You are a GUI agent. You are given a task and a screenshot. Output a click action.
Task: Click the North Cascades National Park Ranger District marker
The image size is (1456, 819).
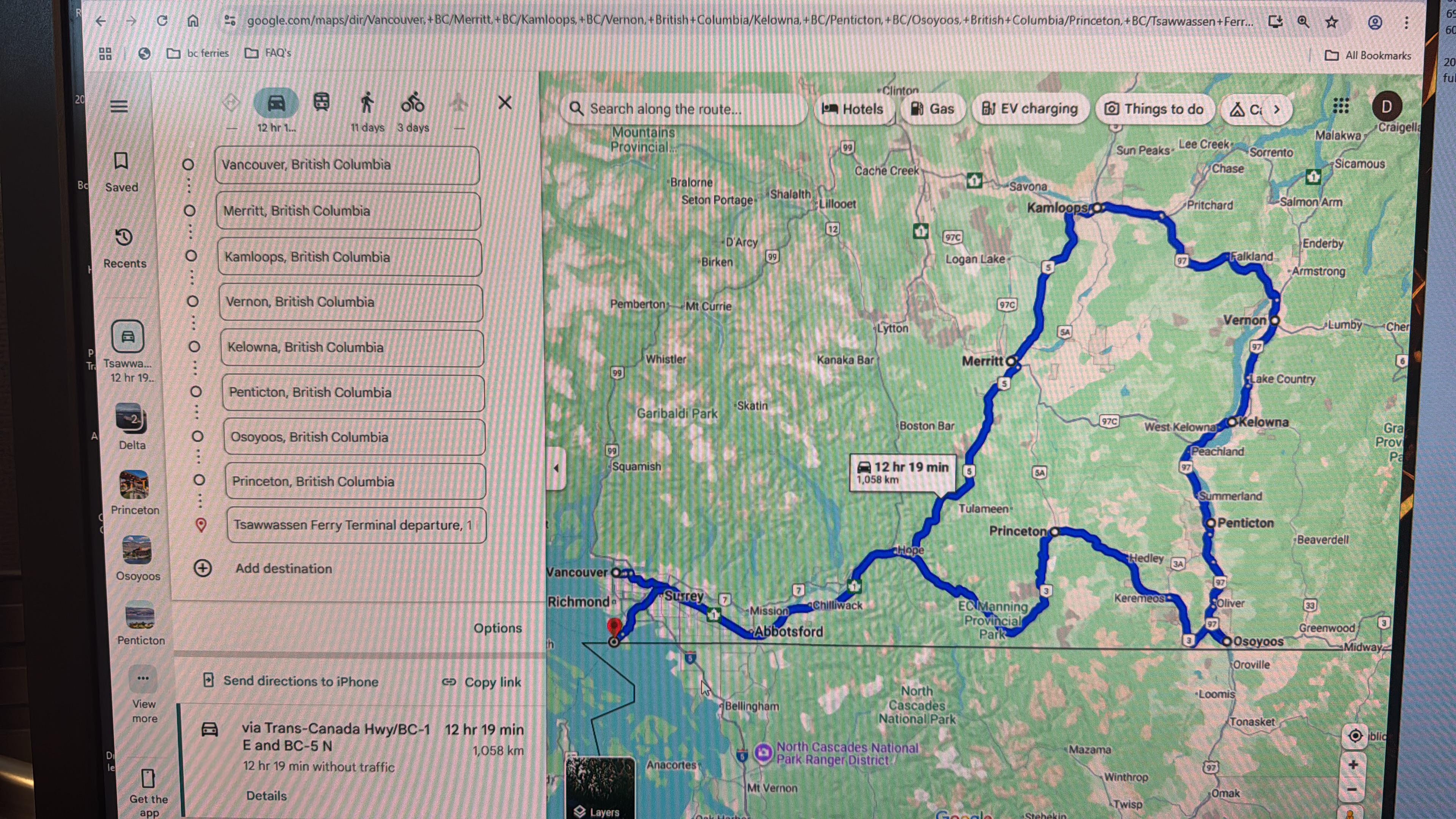(x=763, y=752)
